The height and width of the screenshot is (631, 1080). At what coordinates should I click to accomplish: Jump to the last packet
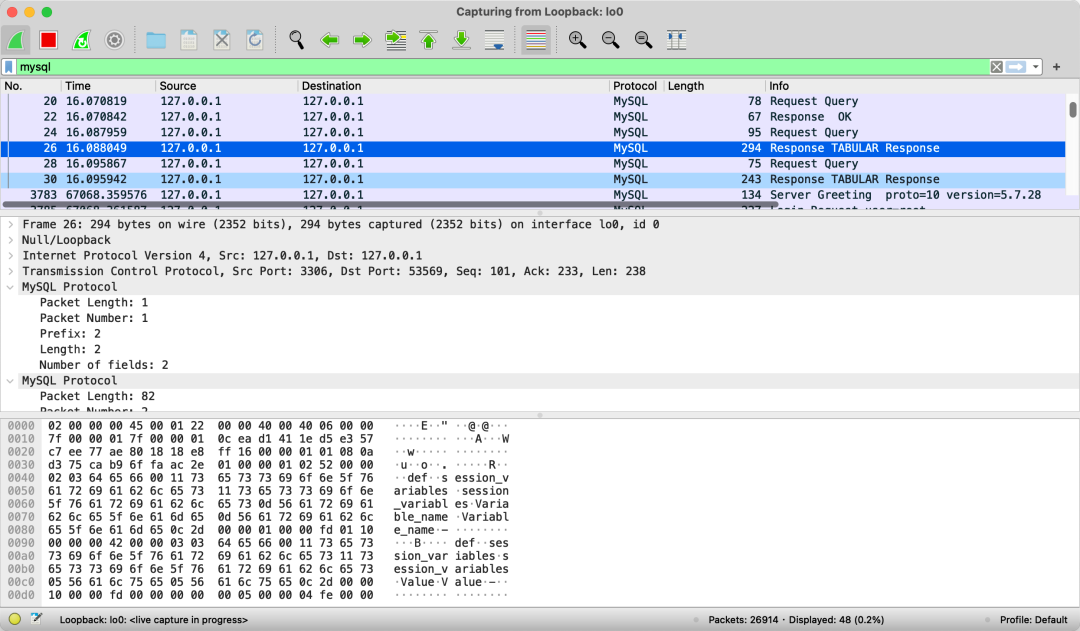tap(461, 40)
